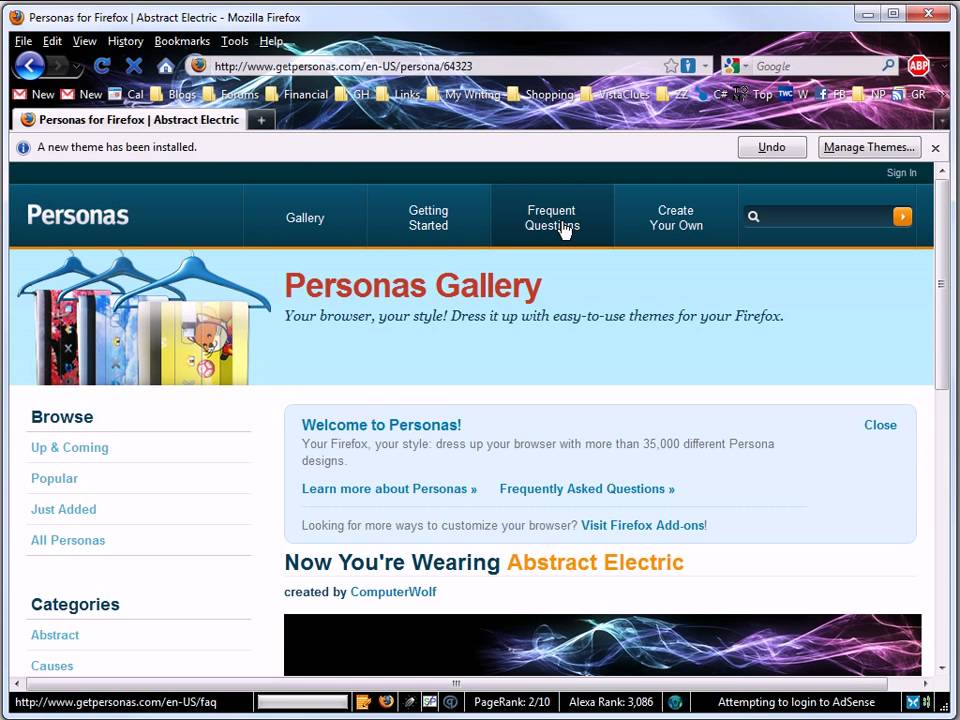Click the PageRank: 2/10 status text
Screen dimensions: 960x720
click(512, 702)
